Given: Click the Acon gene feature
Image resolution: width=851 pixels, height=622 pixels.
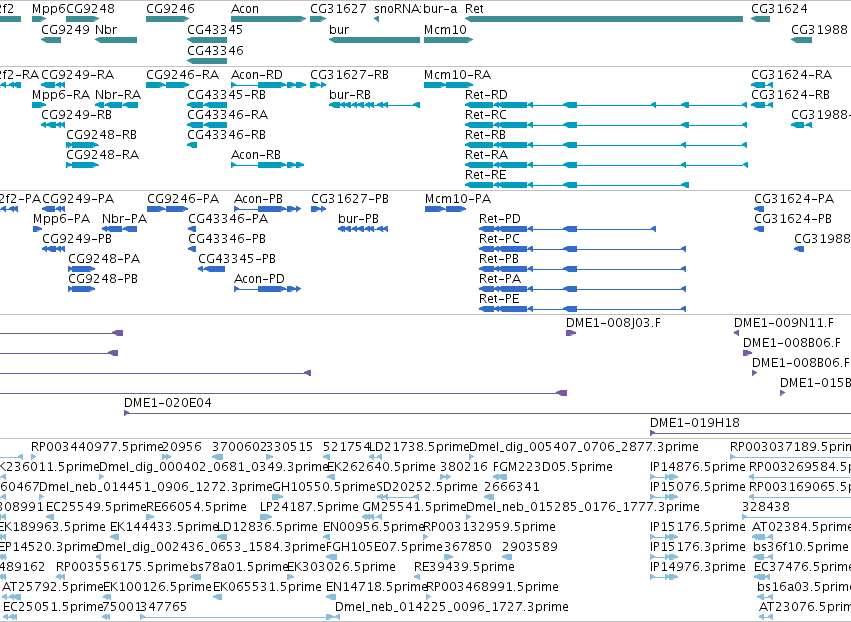Looking at the screenshot, I should tap(269, 19).
